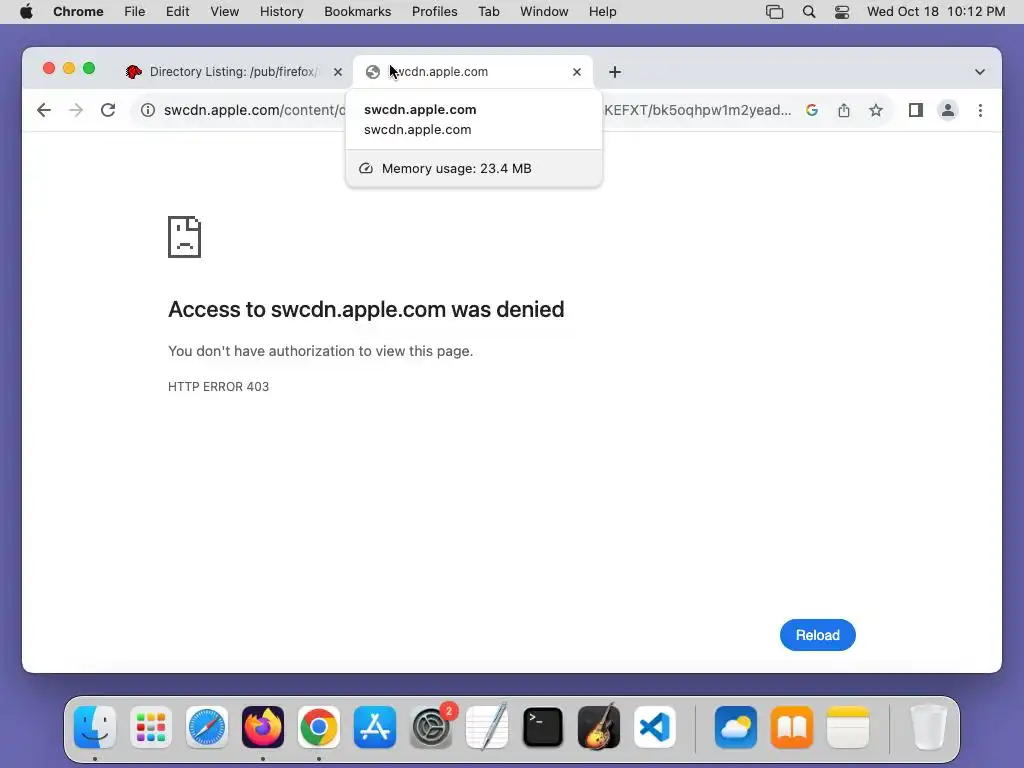Click the sad page error icon
This screenshot has height=768, width=1024.
pyautogui.click(x=184, y=236)
